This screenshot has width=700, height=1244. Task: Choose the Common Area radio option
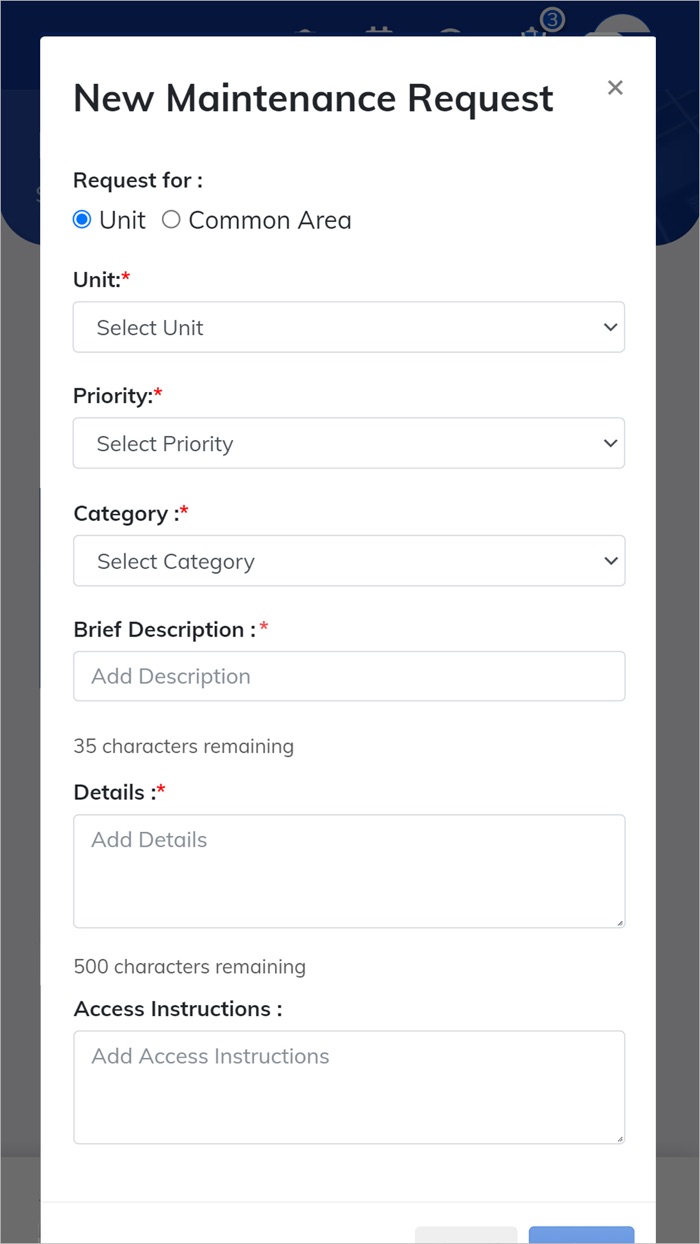[171, 220]
